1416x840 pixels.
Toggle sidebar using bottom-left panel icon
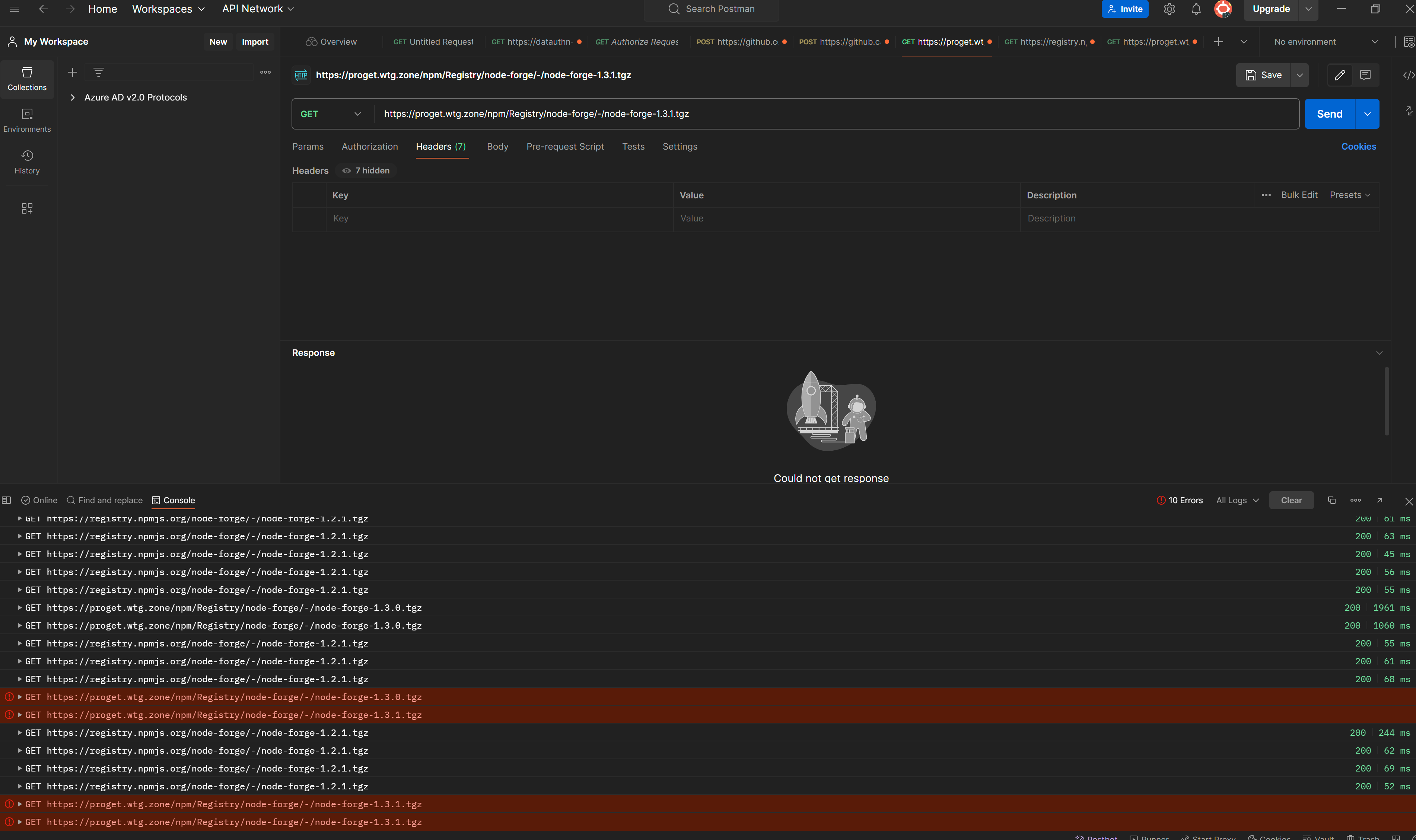point(6,500)
